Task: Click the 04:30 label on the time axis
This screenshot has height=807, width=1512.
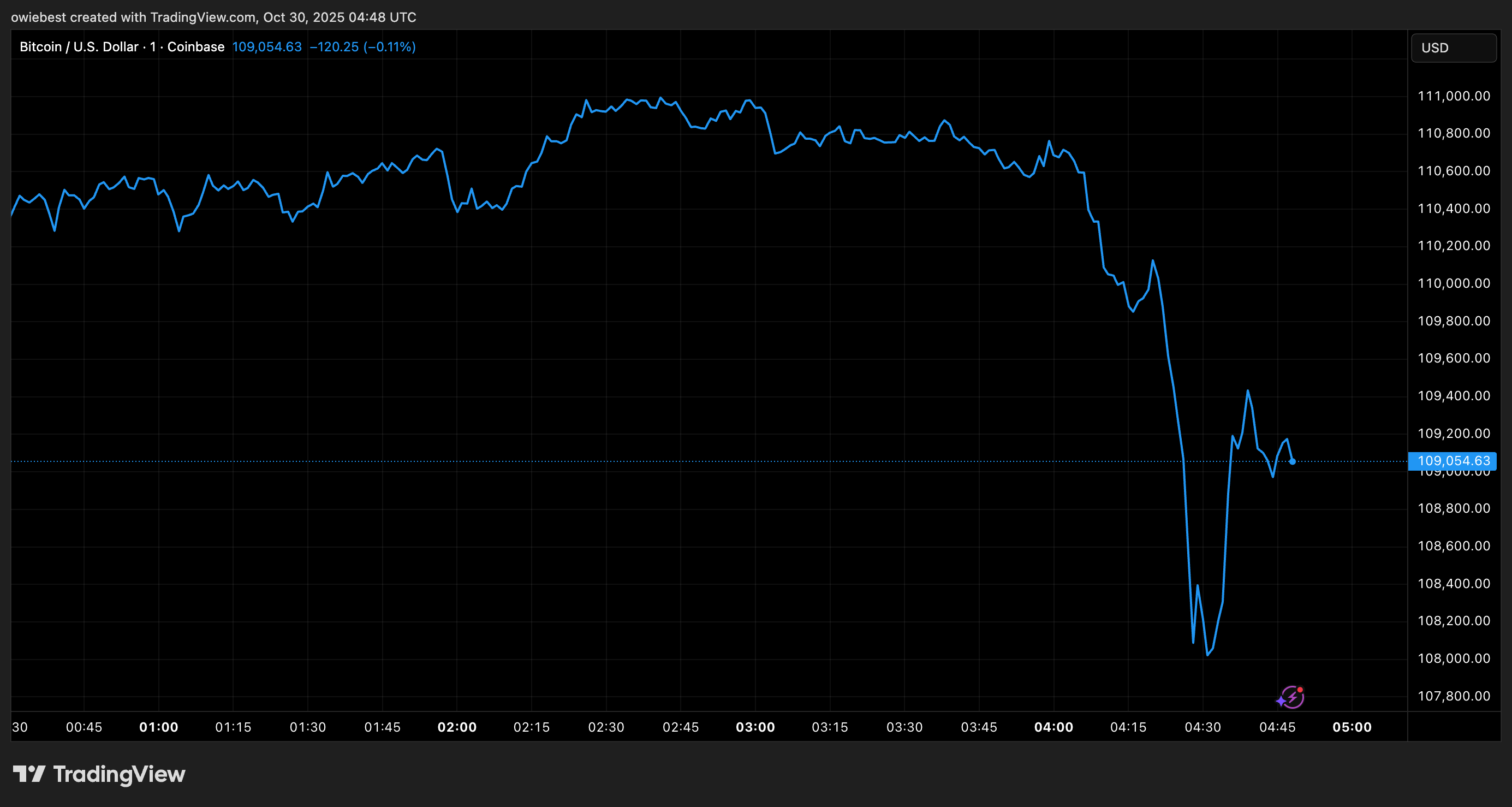Action: coord(1204,727)
